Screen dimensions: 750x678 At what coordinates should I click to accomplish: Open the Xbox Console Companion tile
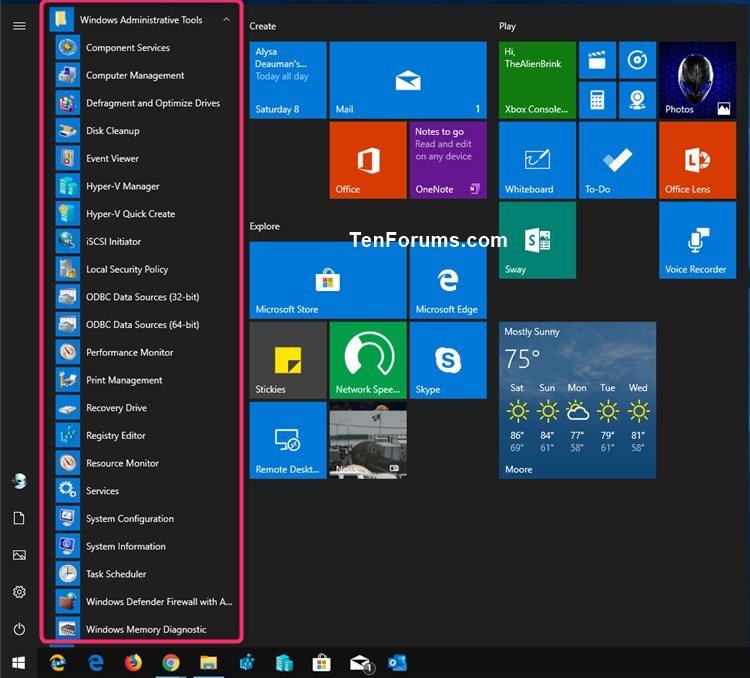point(537,80)
